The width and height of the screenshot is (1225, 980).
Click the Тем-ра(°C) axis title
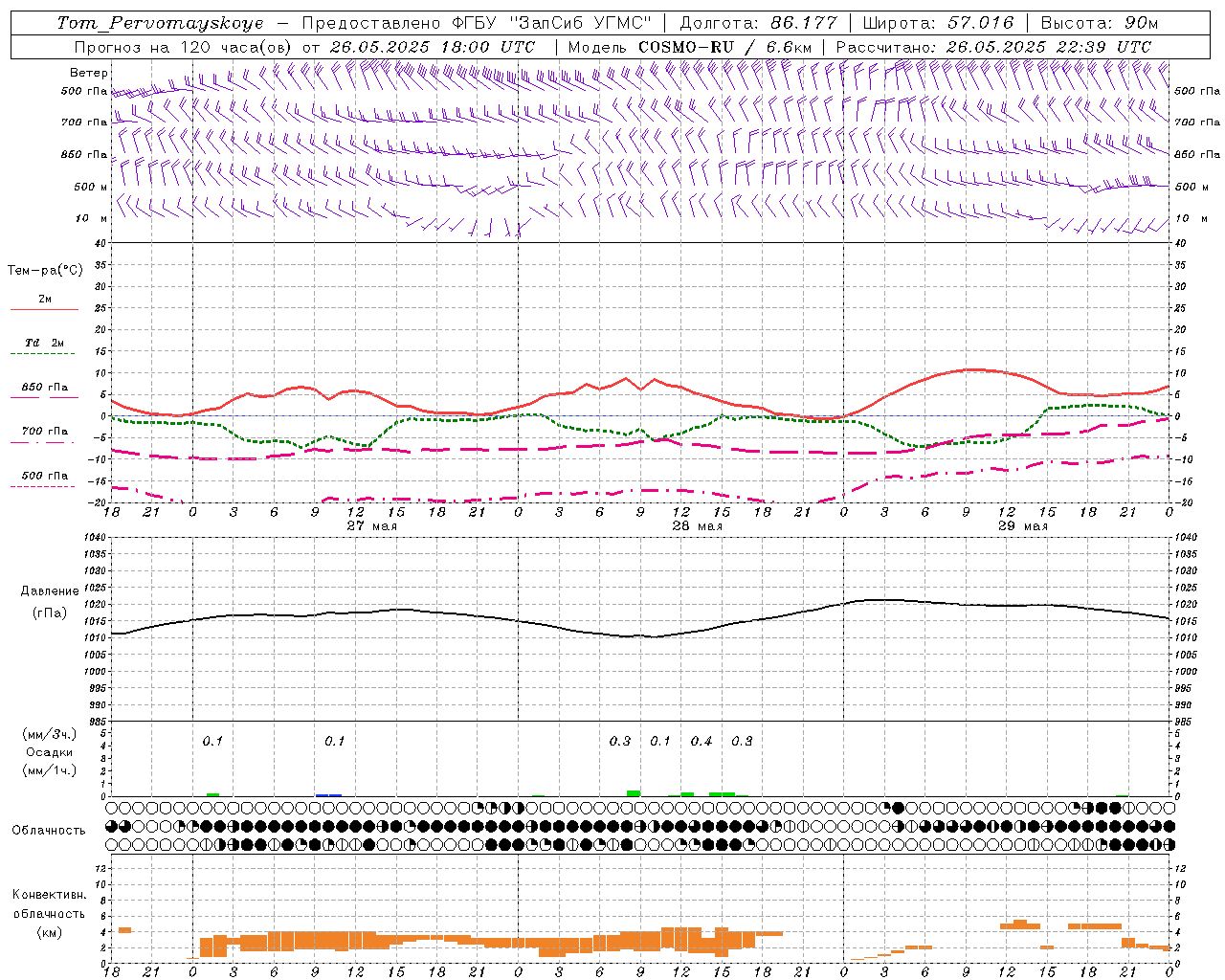tap(45, 271)
